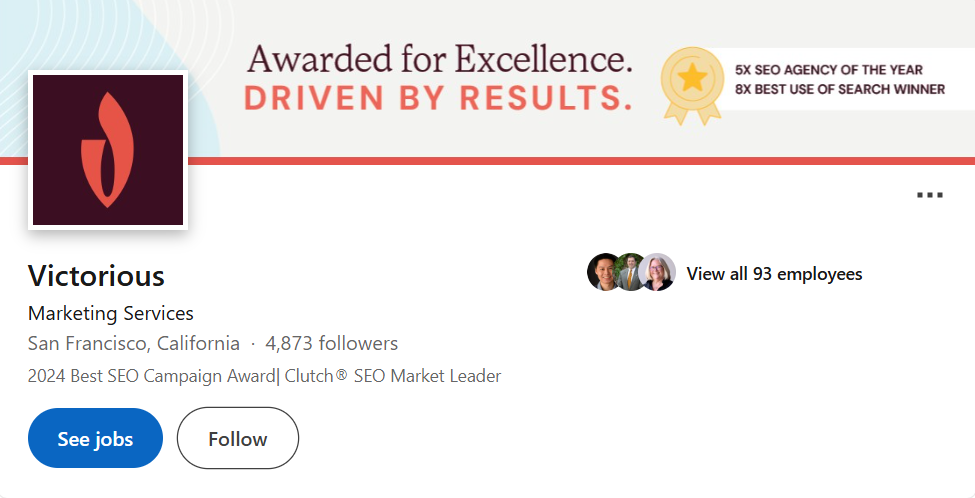Click 8X BEST USE OF SEARCH WINNER text

[x=839, y=89]
